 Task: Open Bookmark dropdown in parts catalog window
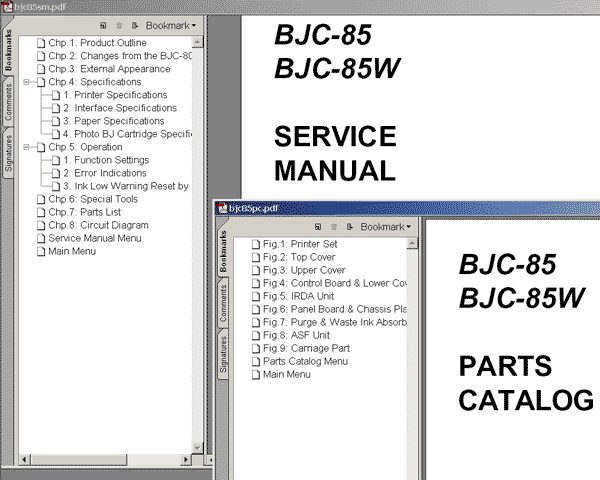point(385,227)
